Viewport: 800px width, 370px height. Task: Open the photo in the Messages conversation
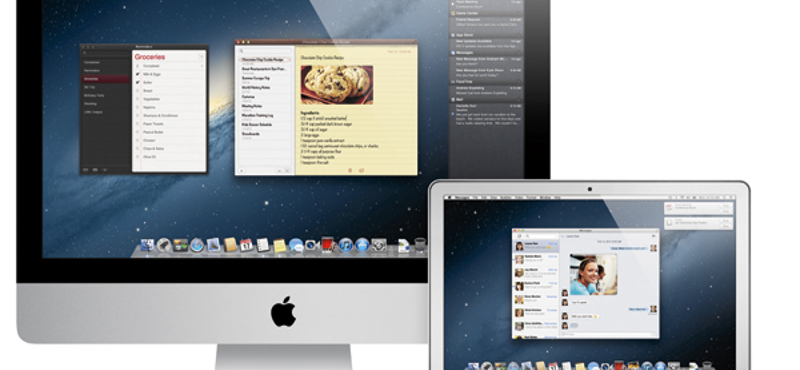coord(593,275)
